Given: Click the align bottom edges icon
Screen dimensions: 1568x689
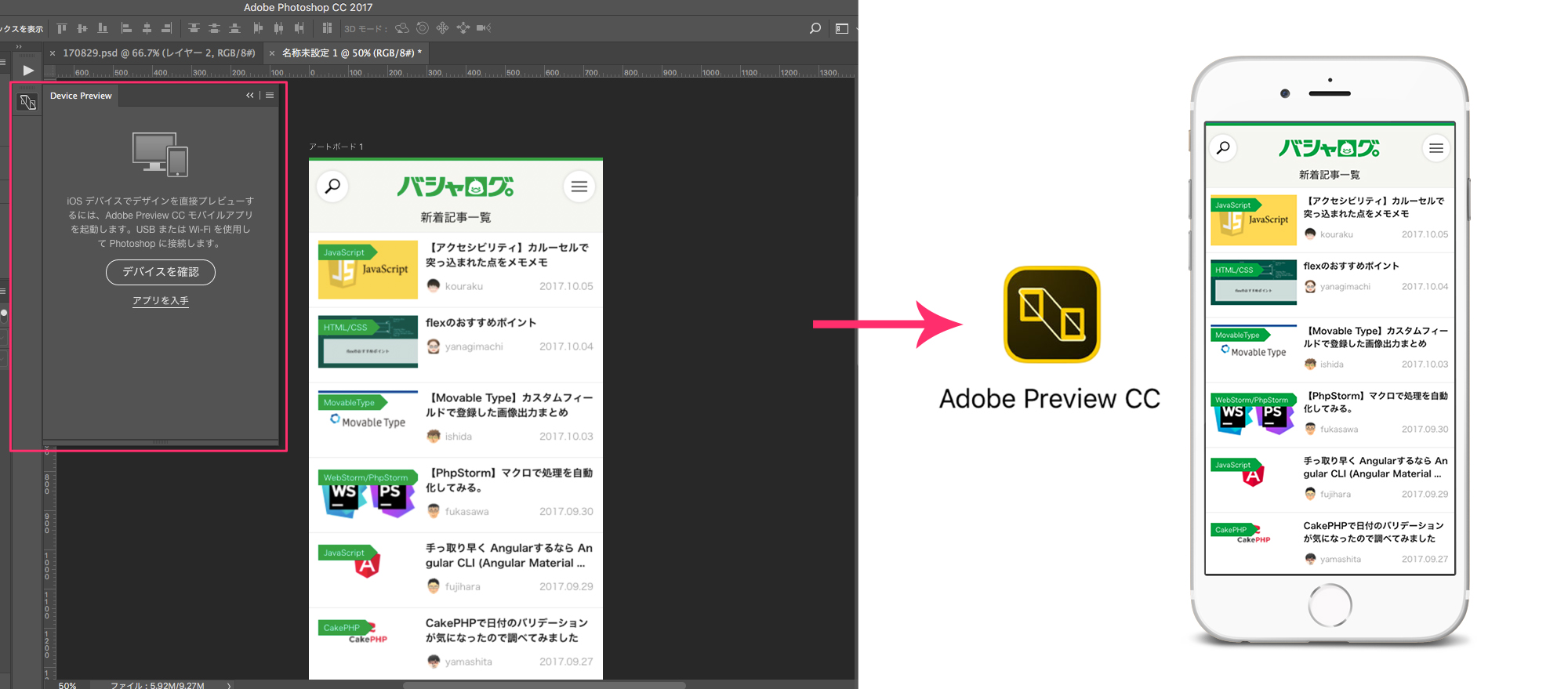Looking at the screenshot, I should (x=103, y=28).
